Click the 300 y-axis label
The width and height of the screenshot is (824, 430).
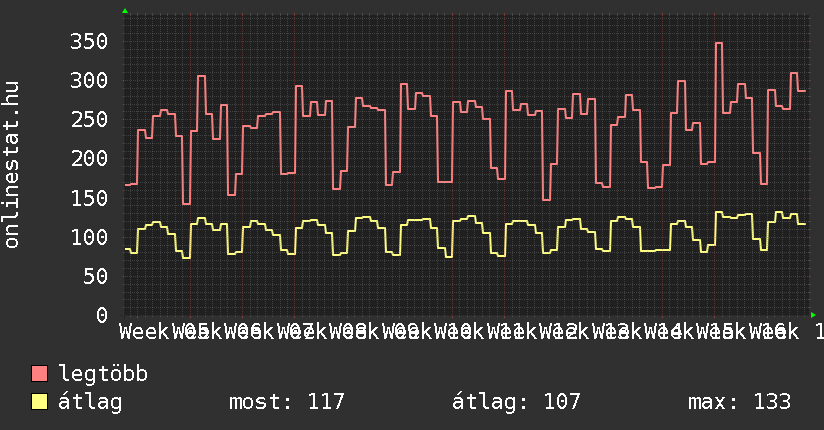[88, 80]
